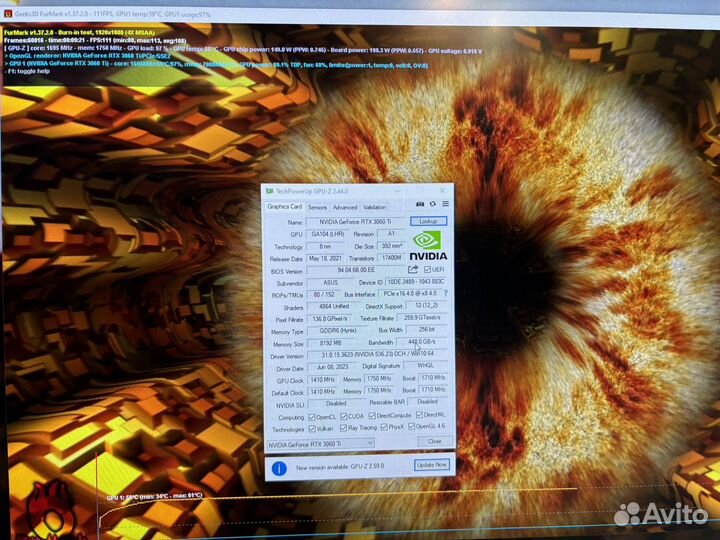Click the NVIDIA logo in GPU-Z
Screen dimensions: 720x540
428,246
